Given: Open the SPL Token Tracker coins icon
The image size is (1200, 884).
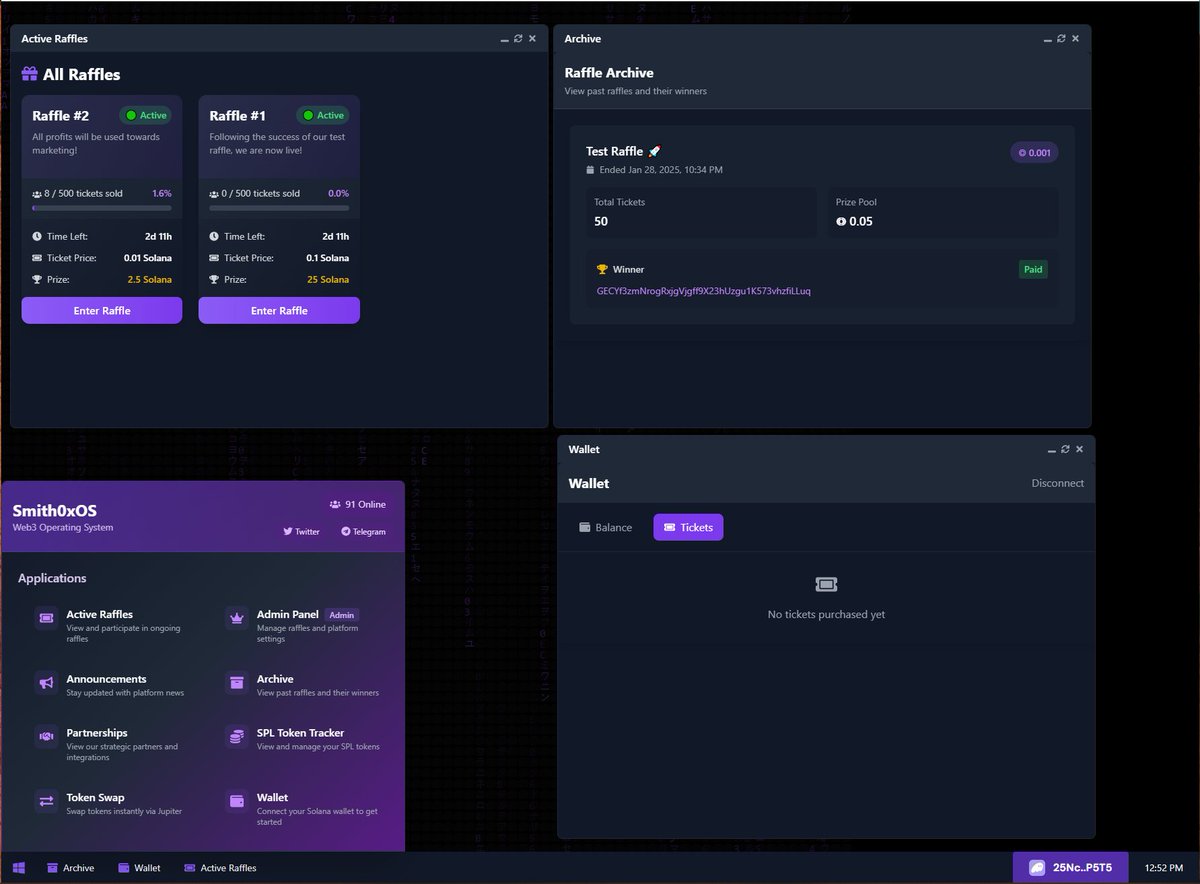Looking at the screenshot, I should (237, 737).
